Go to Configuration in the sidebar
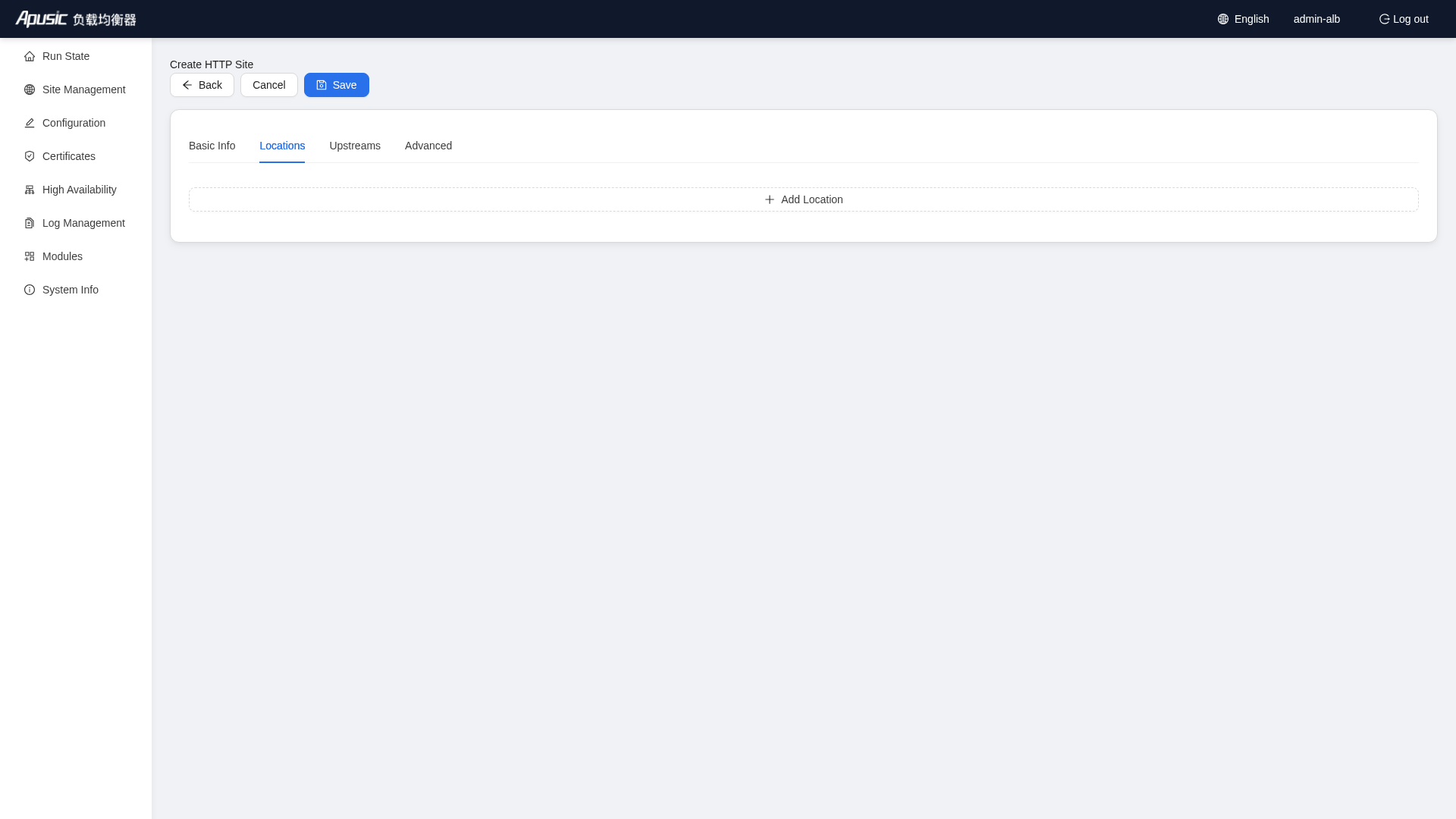 click(x=76, y=123)
